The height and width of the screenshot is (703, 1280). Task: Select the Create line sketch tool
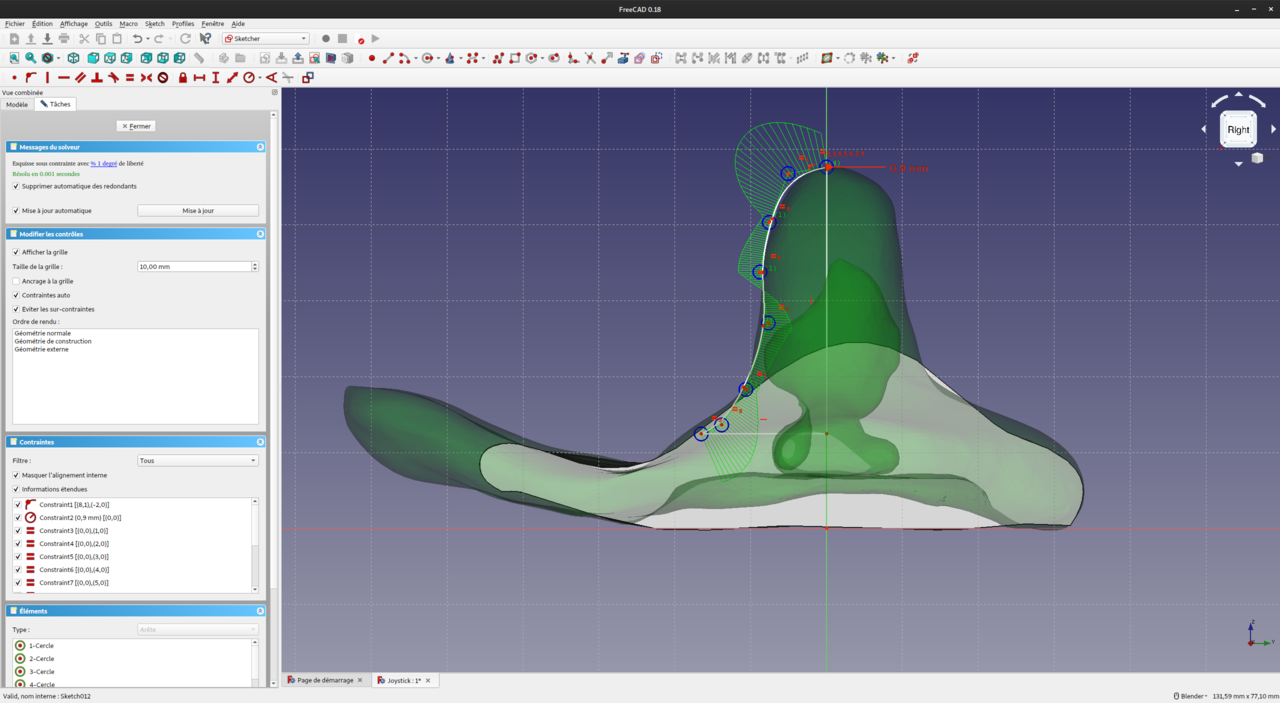point(388,58)
